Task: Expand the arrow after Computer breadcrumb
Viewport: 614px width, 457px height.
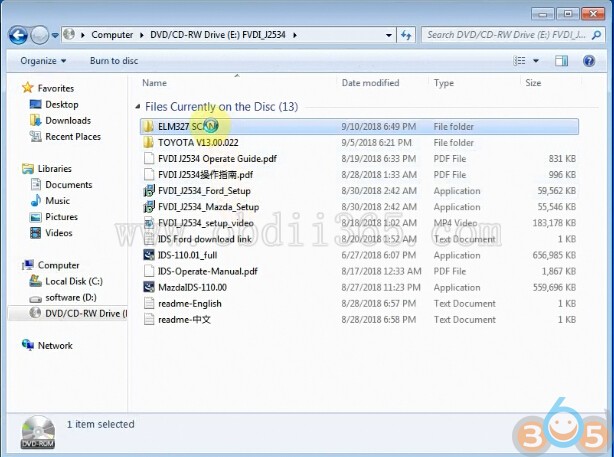Action: coord(142,35)
